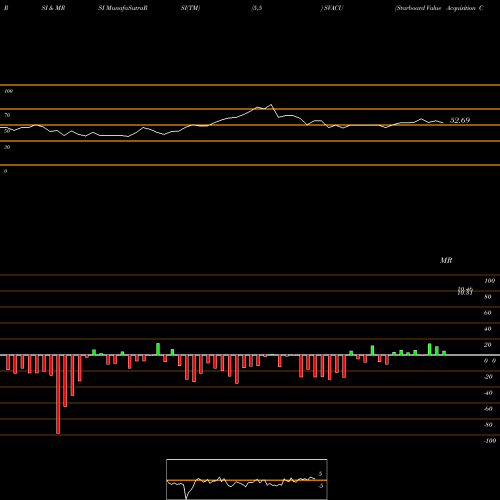Click the MR axis label -80
Screen dimensions: 500x500
pos(488,425)
